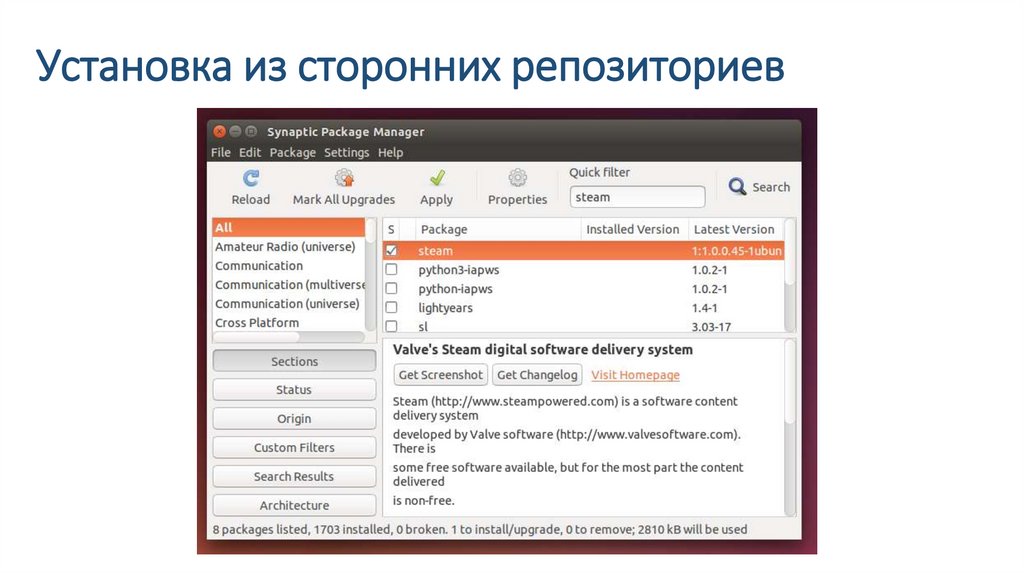Open the Settings menu
Image resolution: width=1024 pixels, height=574 pixels.
tap(346, 152)
